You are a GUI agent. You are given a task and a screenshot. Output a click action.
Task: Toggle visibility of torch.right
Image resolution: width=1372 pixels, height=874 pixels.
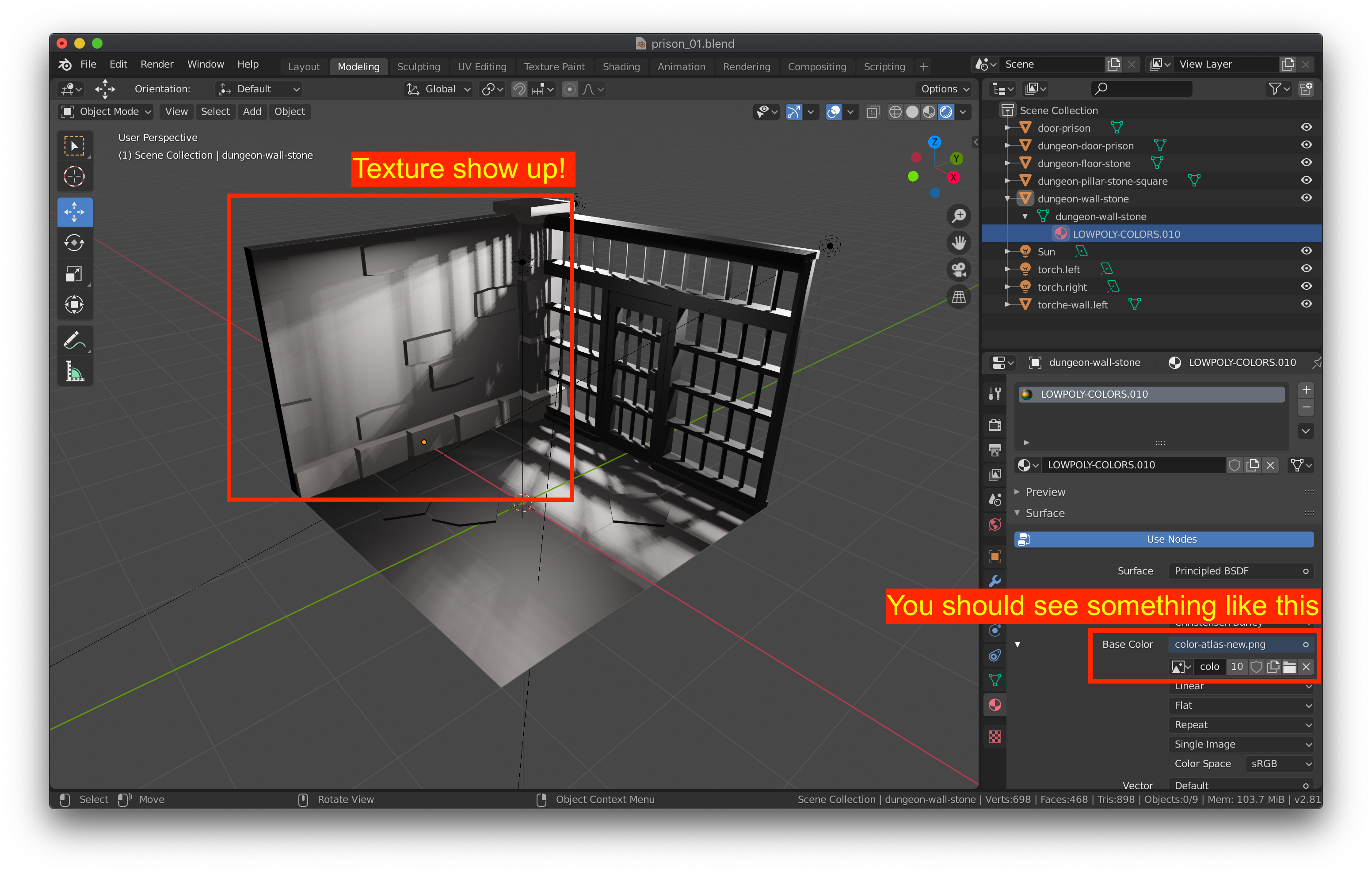point(1306,286)
